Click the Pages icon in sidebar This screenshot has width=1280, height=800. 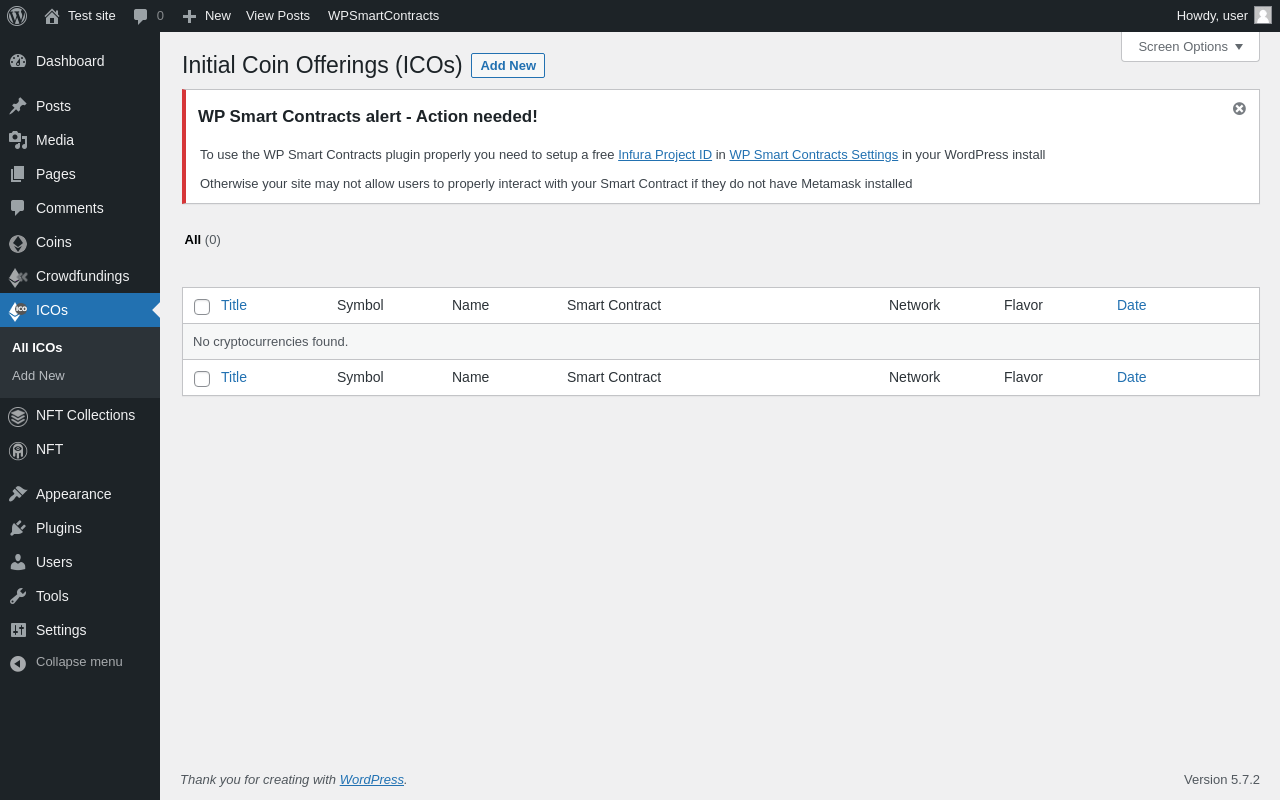18,174
